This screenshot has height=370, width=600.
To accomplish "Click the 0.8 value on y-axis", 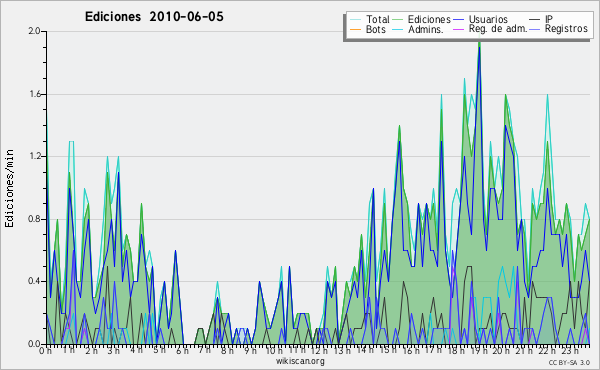I will tap(34, 219).
